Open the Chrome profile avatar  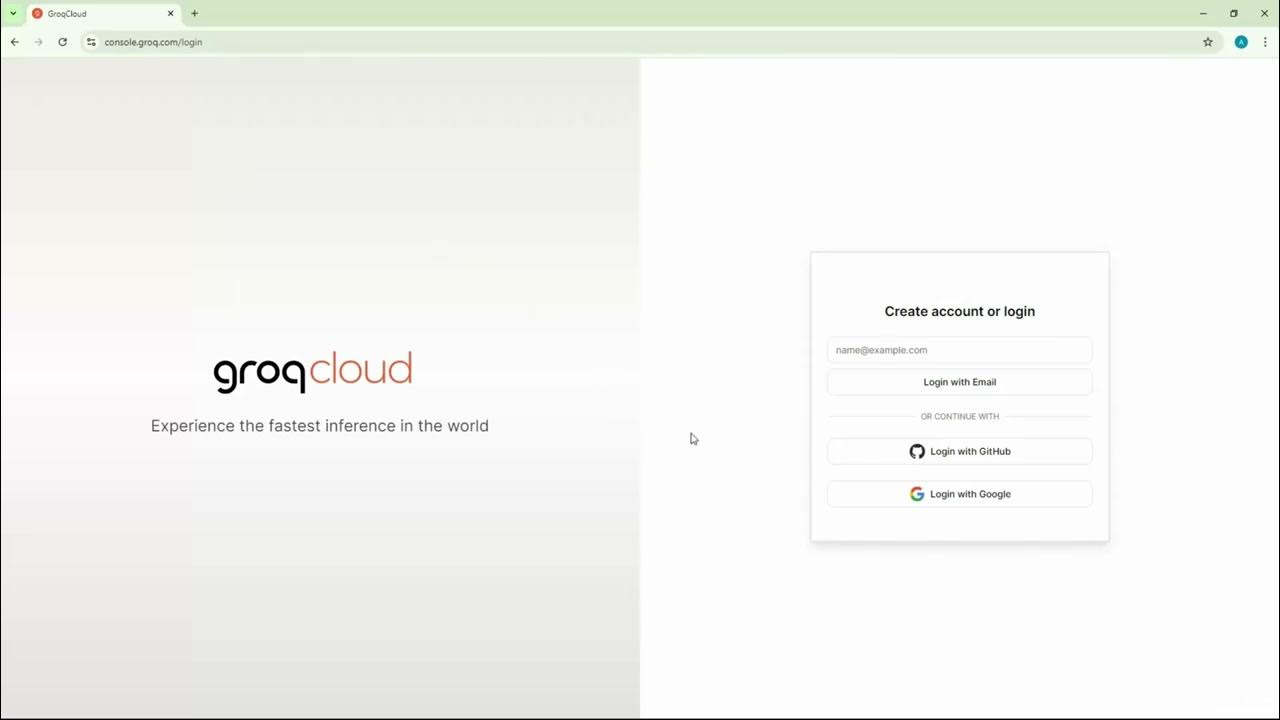click(x=1241, y=42)
